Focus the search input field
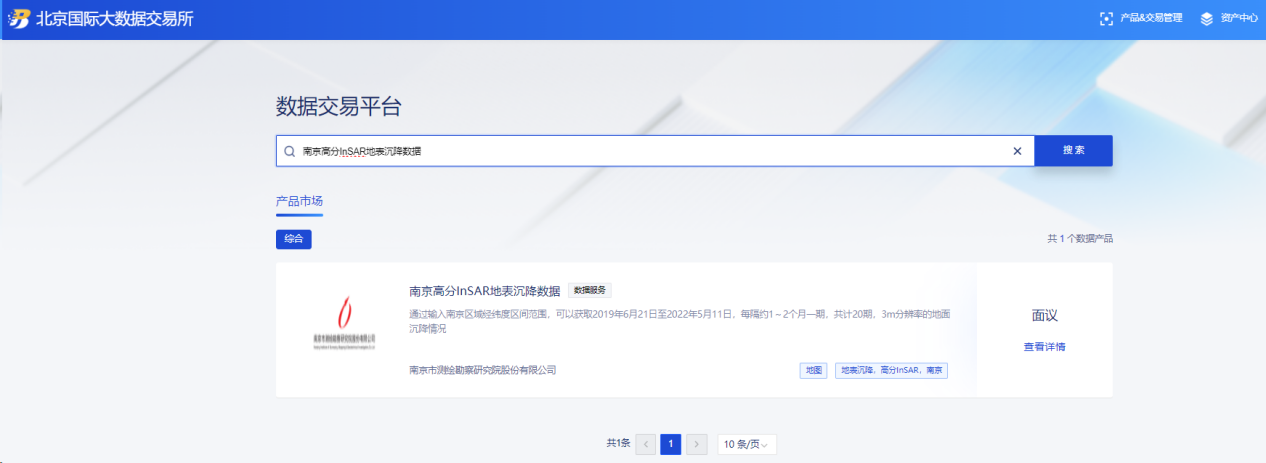The width and height of the screenshot is (1266, 463). pyautogui.click(x=655, y=151)
